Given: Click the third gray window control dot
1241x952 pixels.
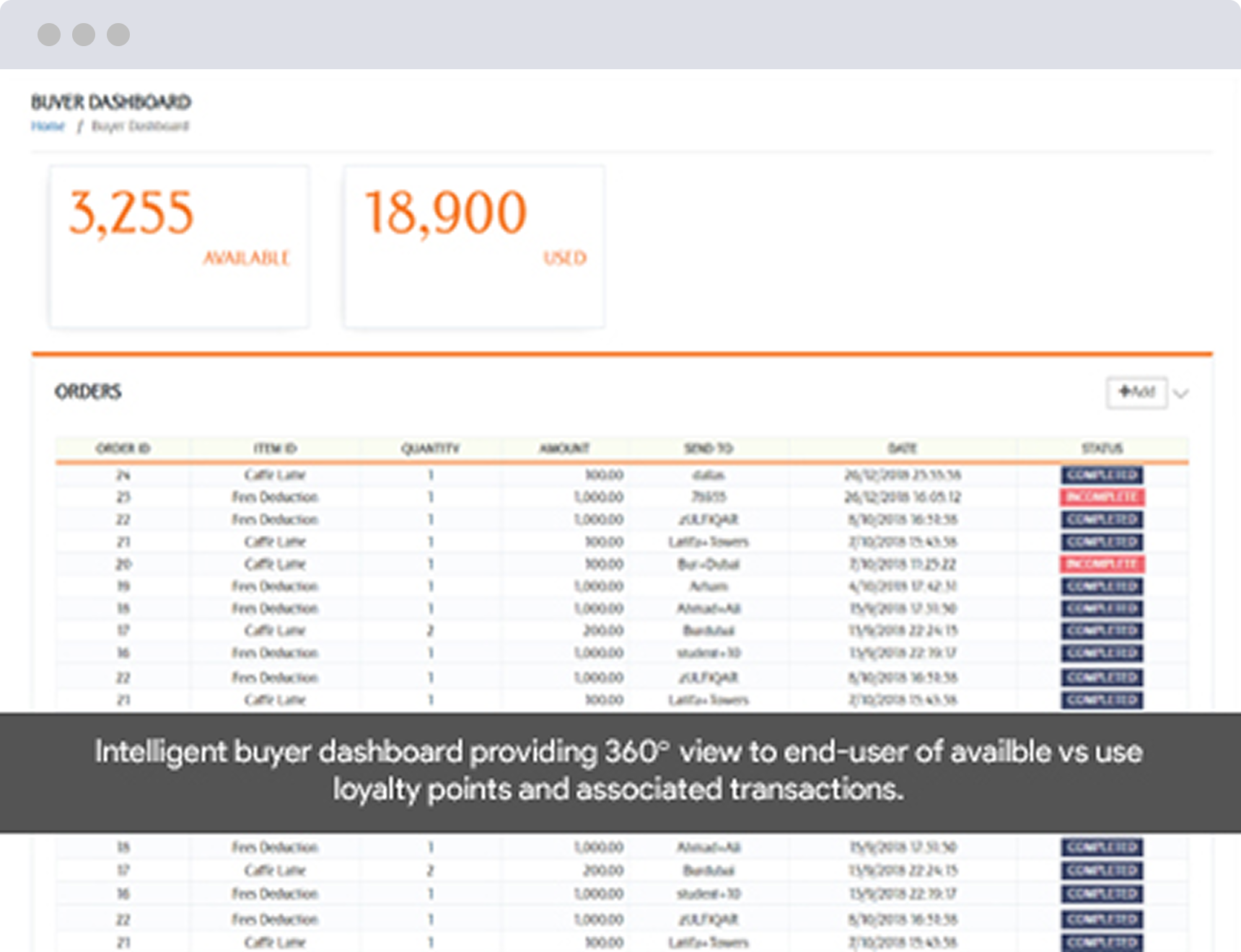Looking at the screenshot, I should click(x=118, y=35).
